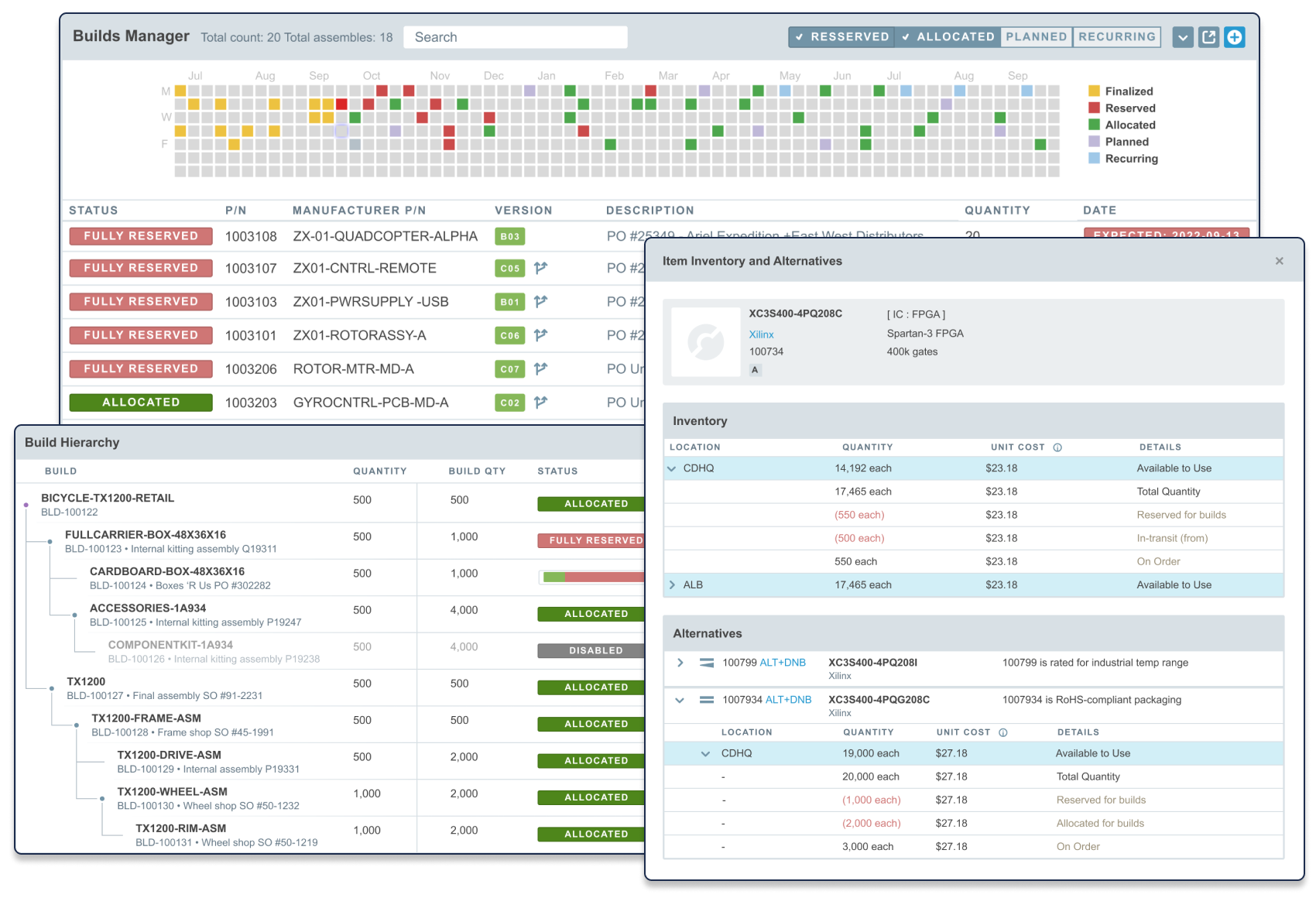The image size is (1316, 898).
Task: Click the Allocated legend color swatch
Action: click(1094, 125)
